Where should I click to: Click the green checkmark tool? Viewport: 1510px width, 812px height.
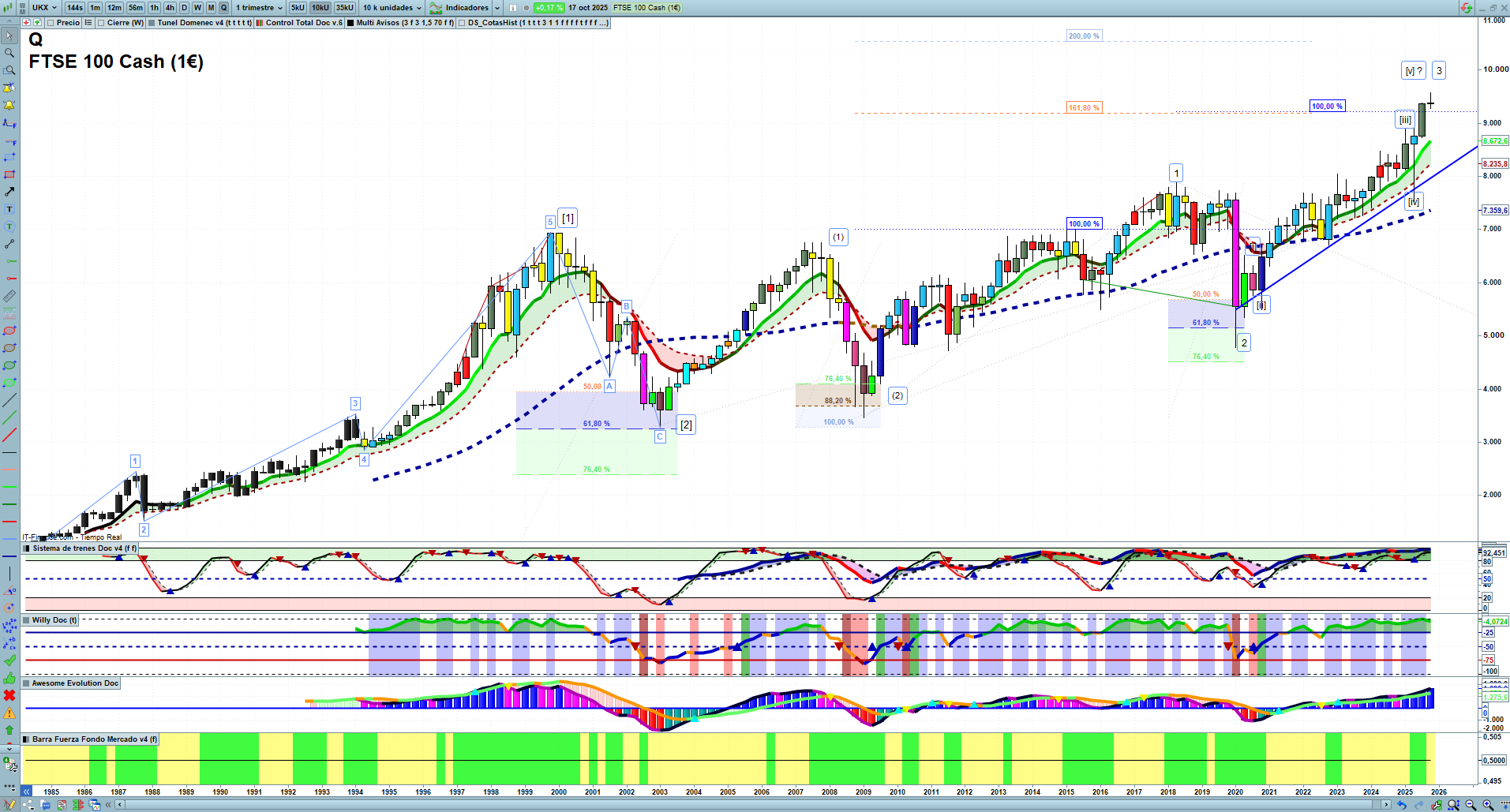[9, 660]
